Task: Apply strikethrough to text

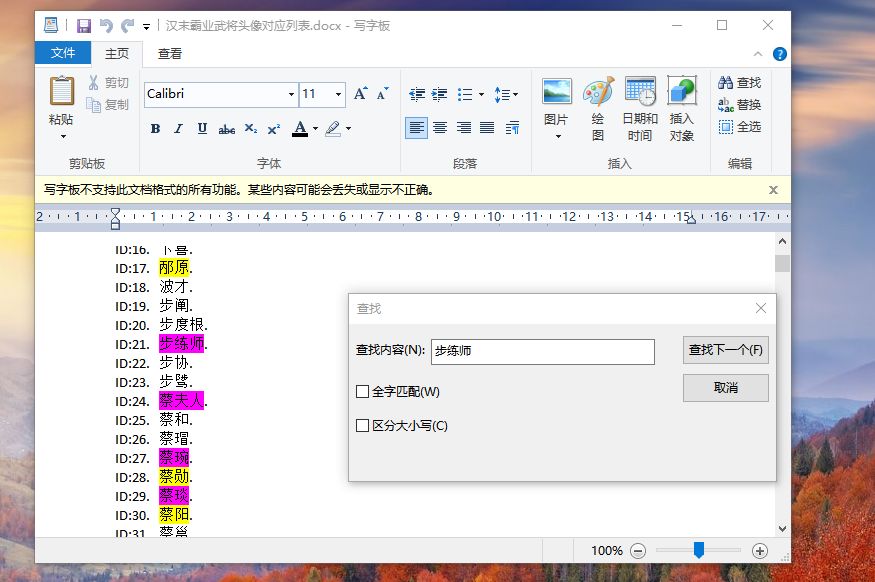Action: tap(227, 128)
